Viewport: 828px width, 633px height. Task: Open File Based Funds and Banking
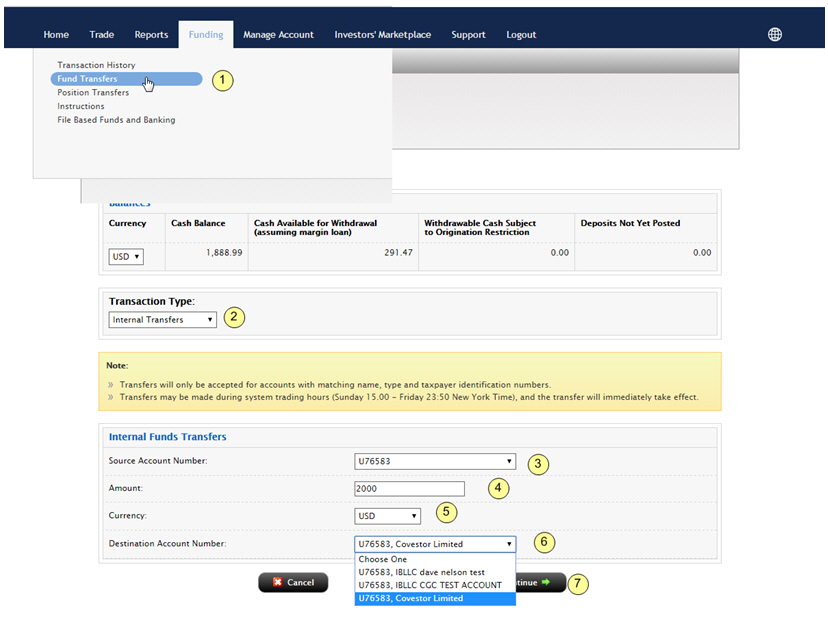(116, 120)
